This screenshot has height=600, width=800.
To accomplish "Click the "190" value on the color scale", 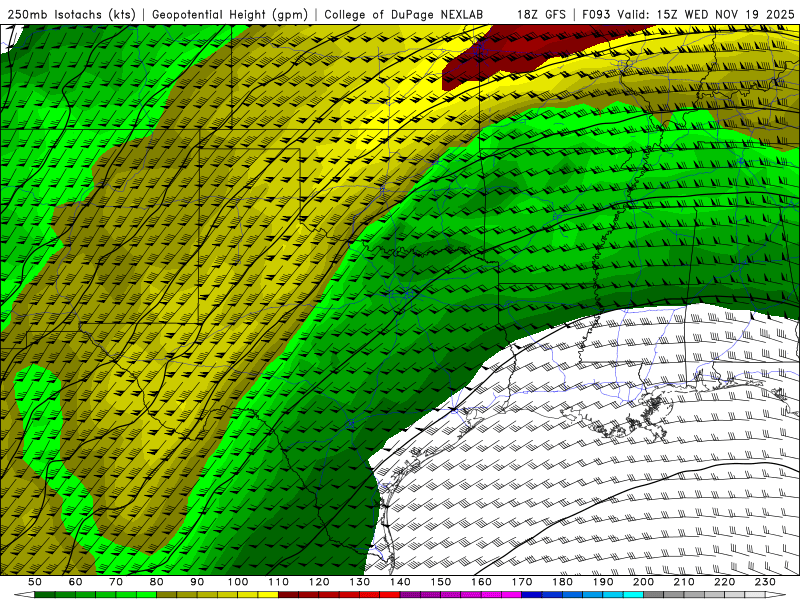I will click(603, 582).
